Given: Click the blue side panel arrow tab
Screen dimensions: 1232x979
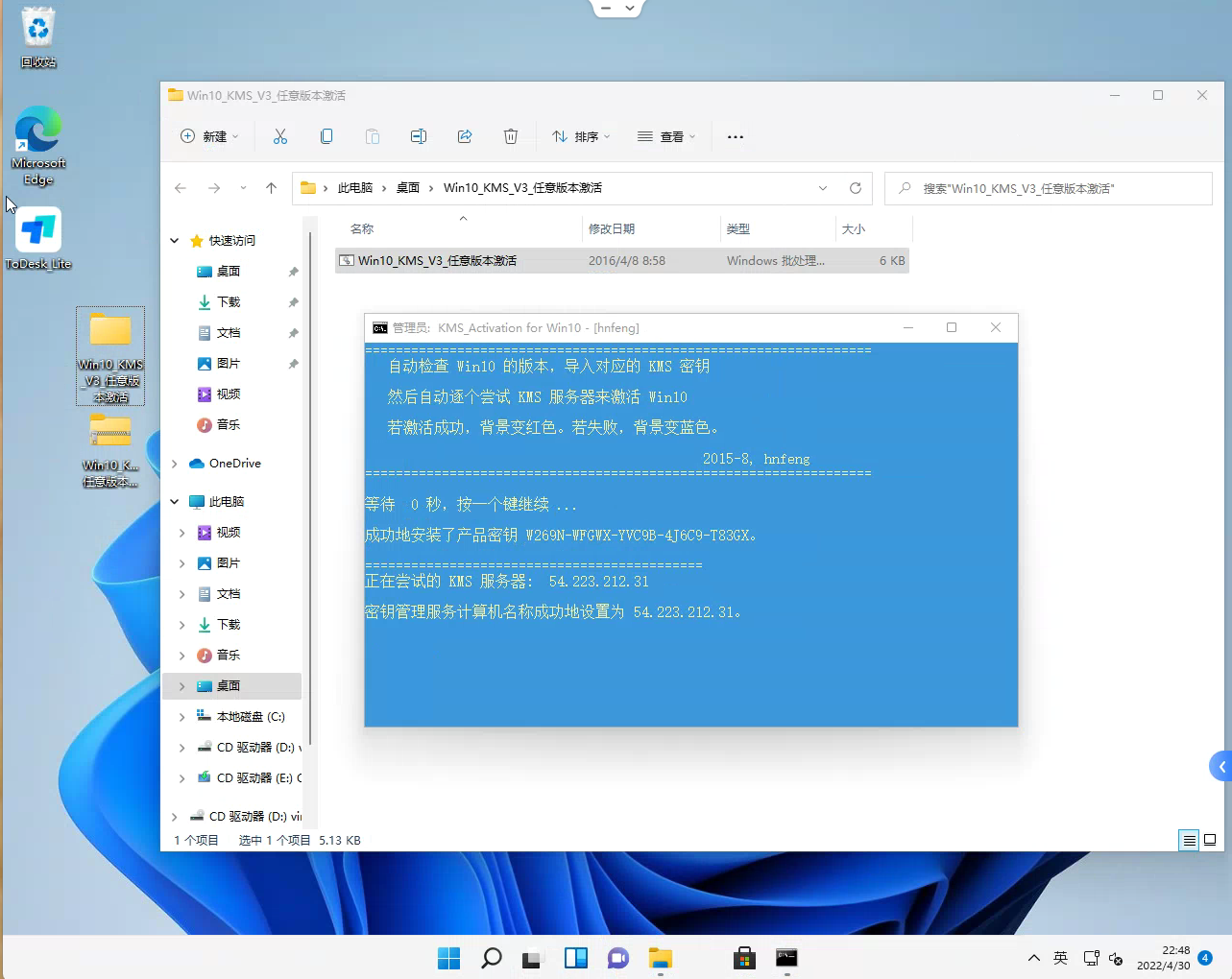Looking at the screenshot, I should click(1220, 766).
